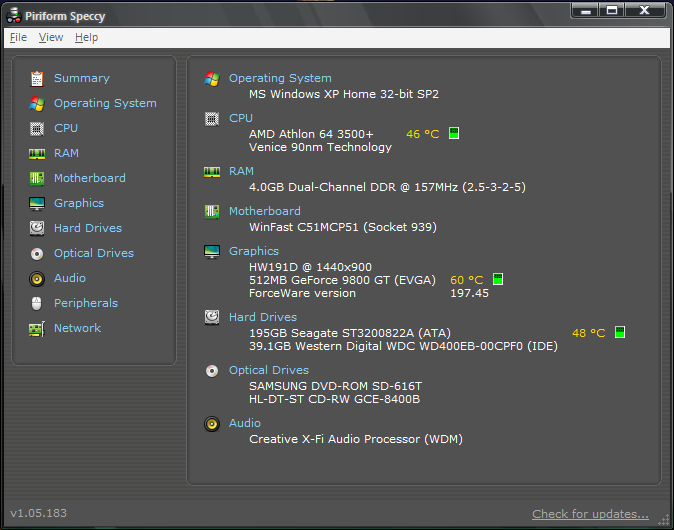Screen dimensions: 674x530
Task: Click WinFast C51MCP51 (Socket 939) text
Action: (343, 227)
